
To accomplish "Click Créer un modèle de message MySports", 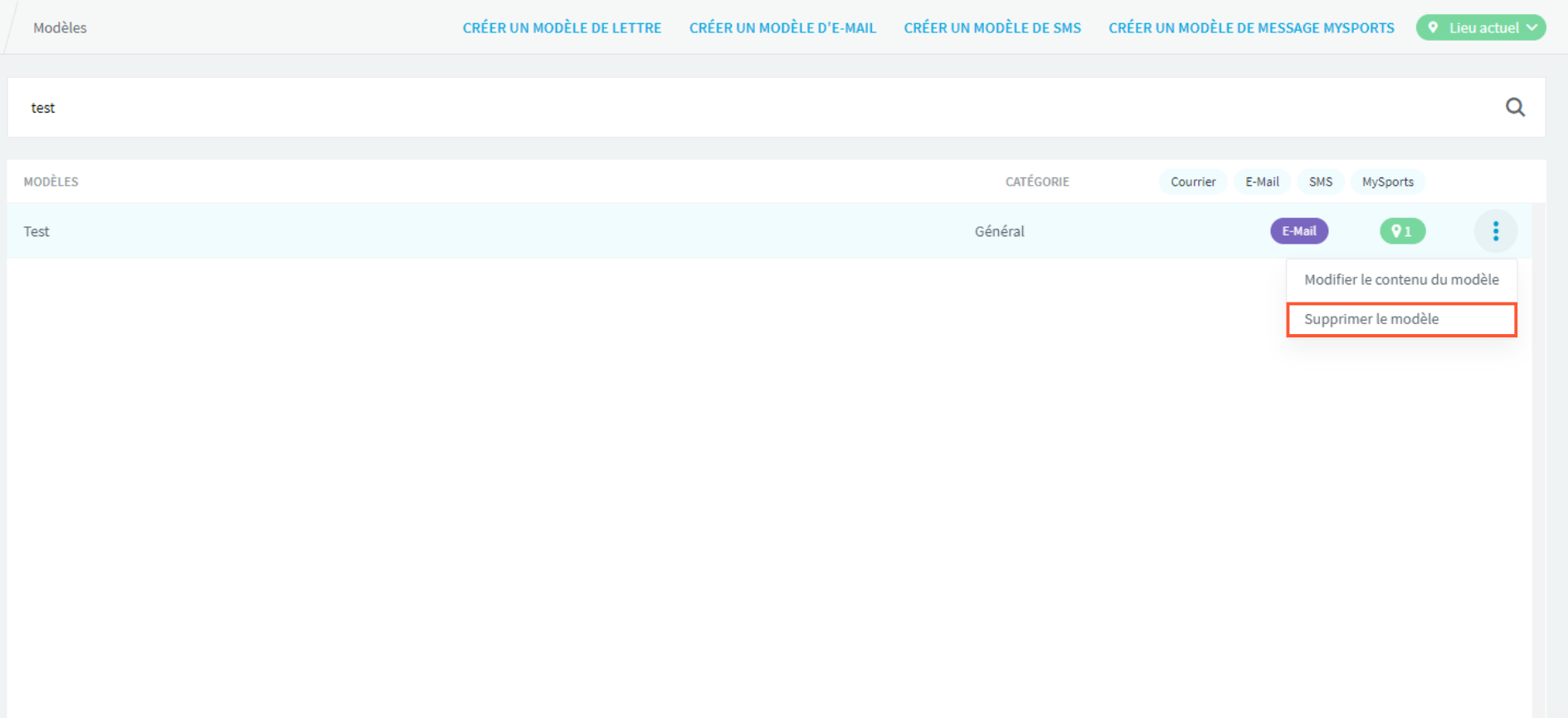I will pyautogui.click(x=1251, y=27).
